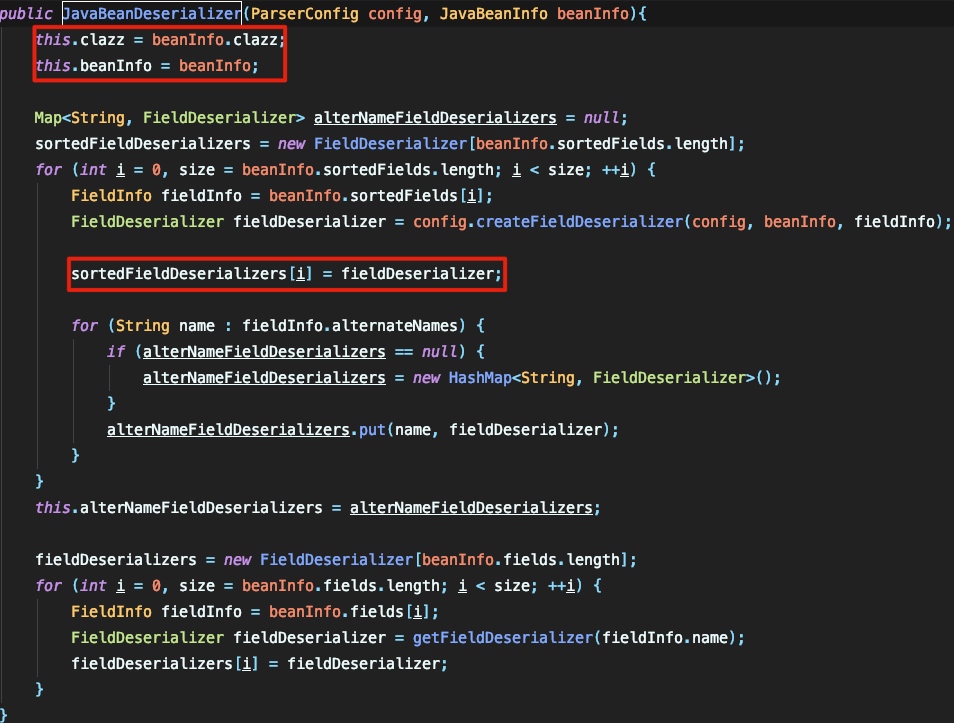Click the beanInfo constructor parameter
The image size is (954, 723).
coord(590,14)
